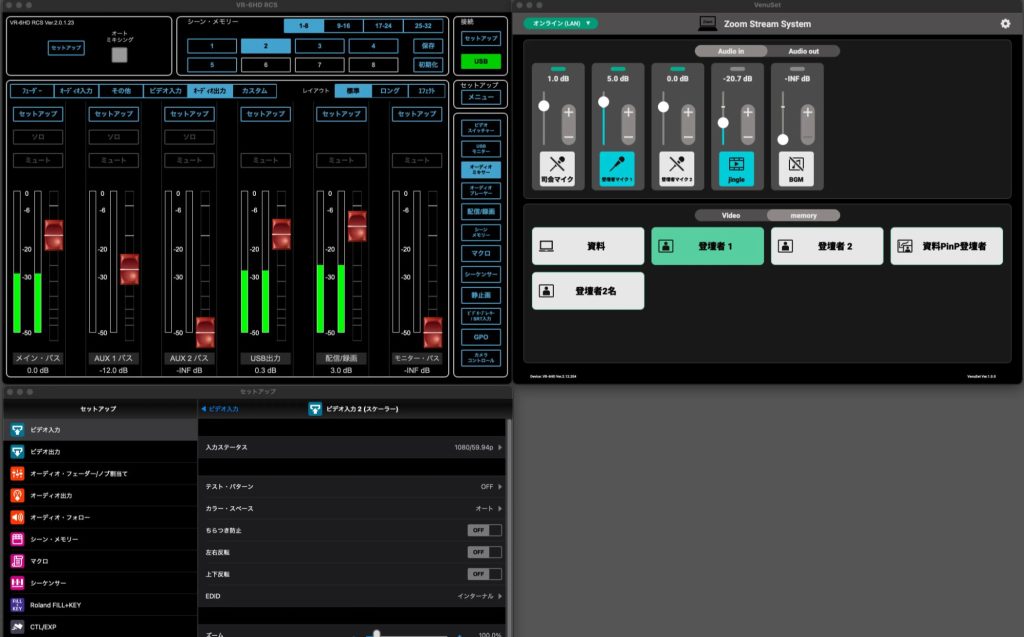1024x637 pixels.
Task: Go back via ◀ ビデオ入力 link
Action: click(x=221, y=409)
